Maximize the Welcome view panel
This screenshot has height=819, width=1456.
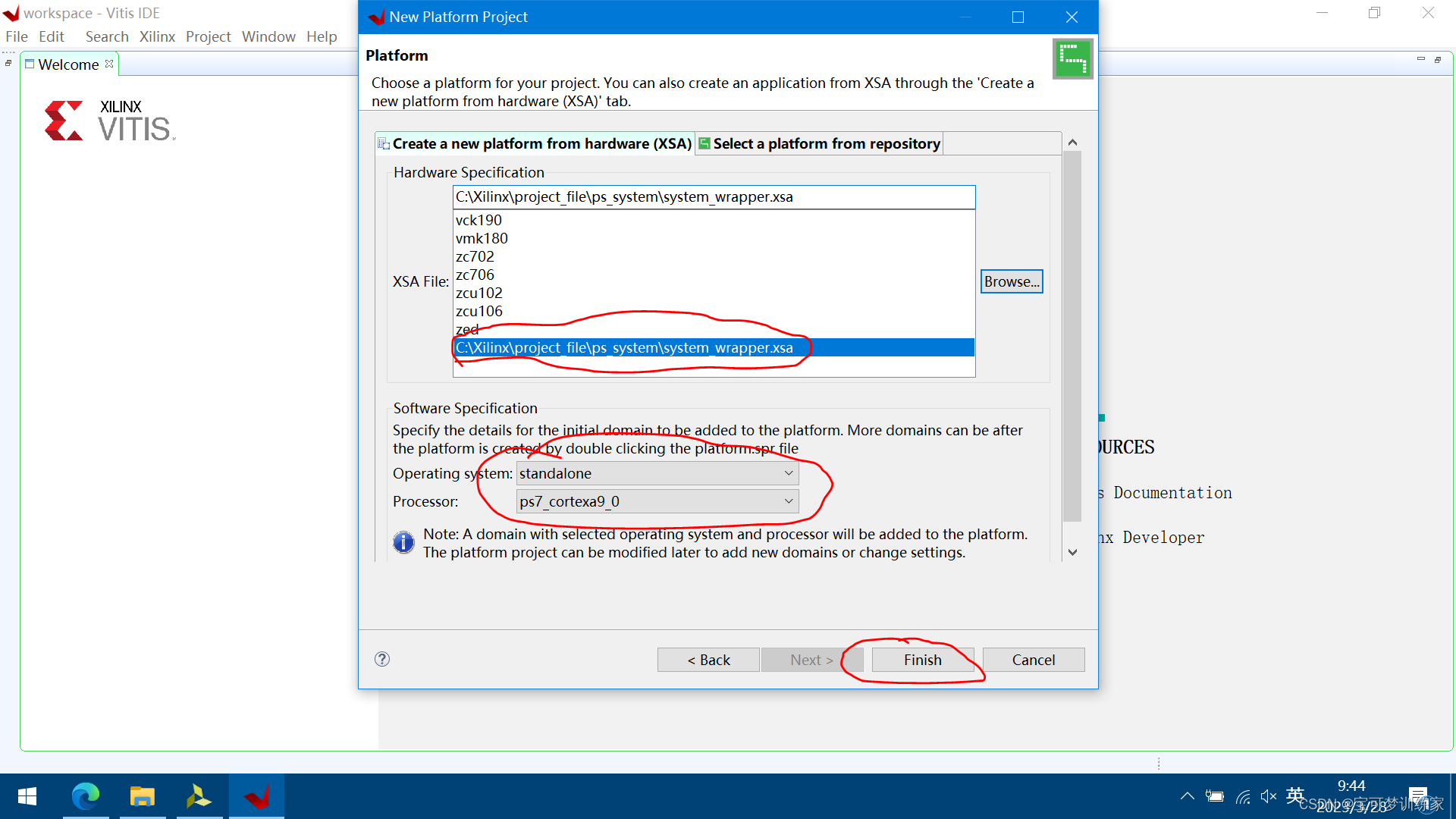click(x=1438, y=59)
